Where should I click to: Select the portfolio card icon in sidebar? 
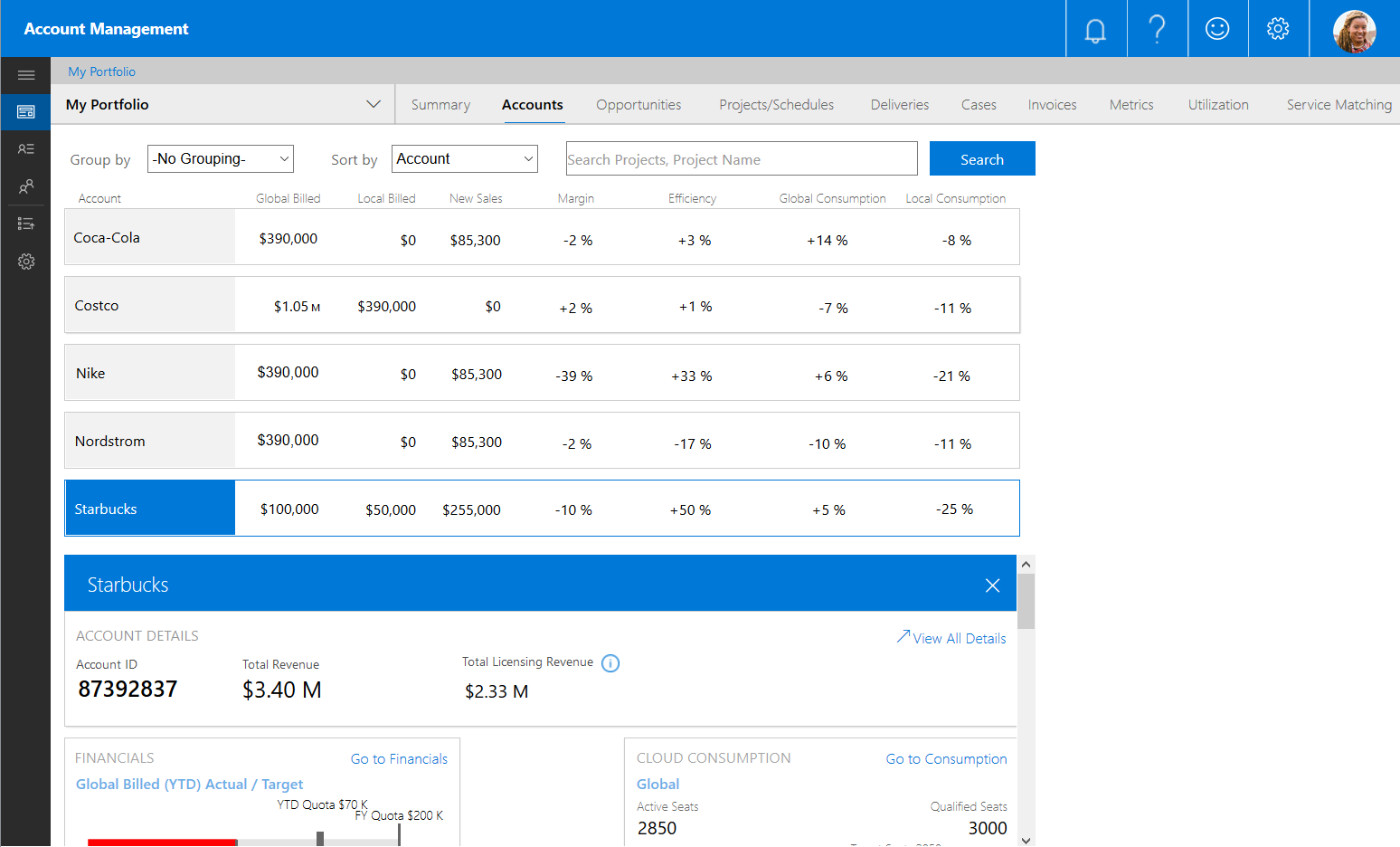26,111
